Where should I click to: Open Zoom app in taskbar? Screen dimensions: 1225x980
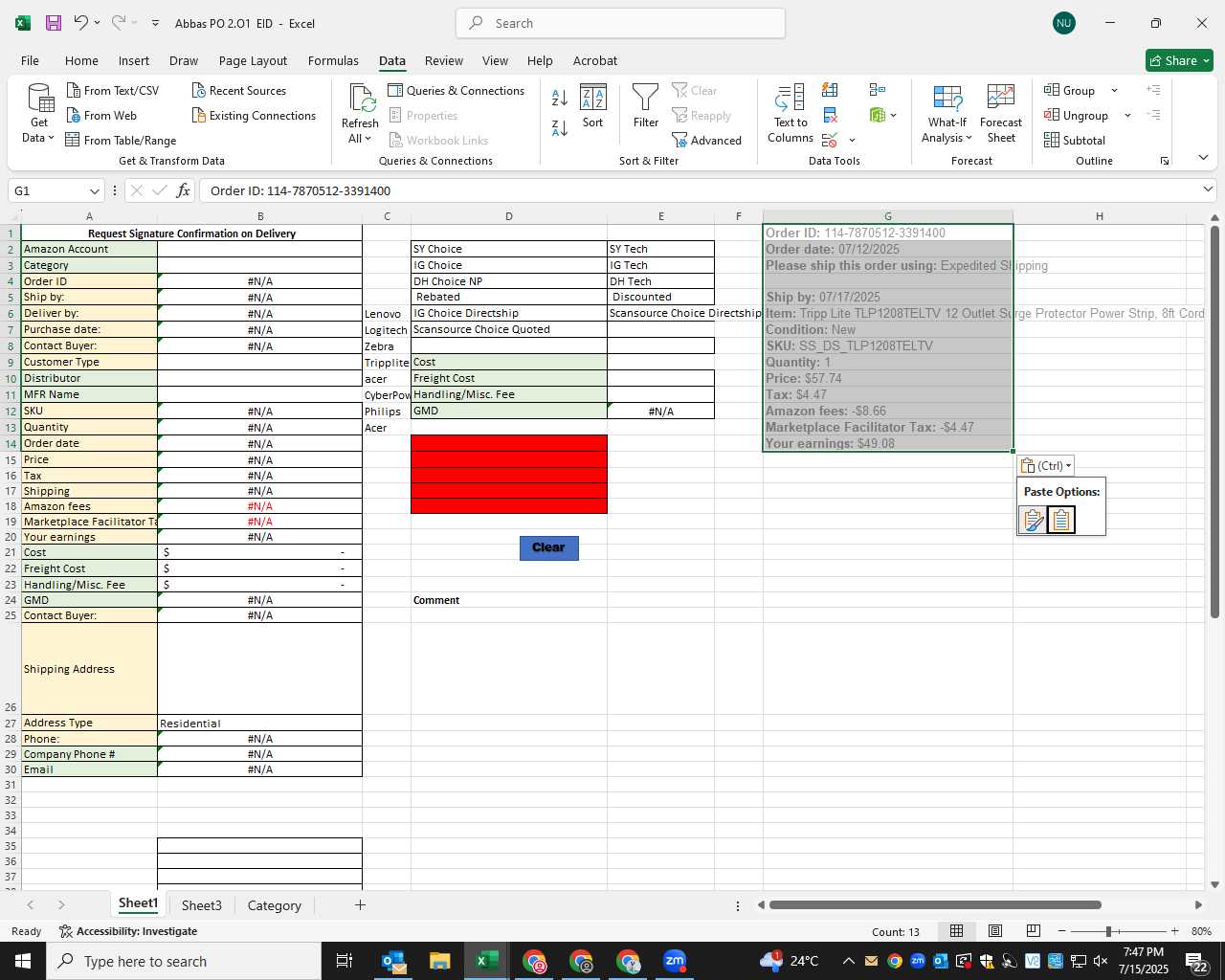click(675, 961)
